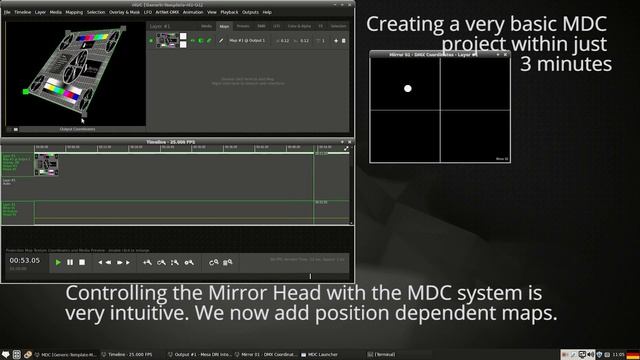Jump to the timeline start (first left arrow)

tap(100, 262)
